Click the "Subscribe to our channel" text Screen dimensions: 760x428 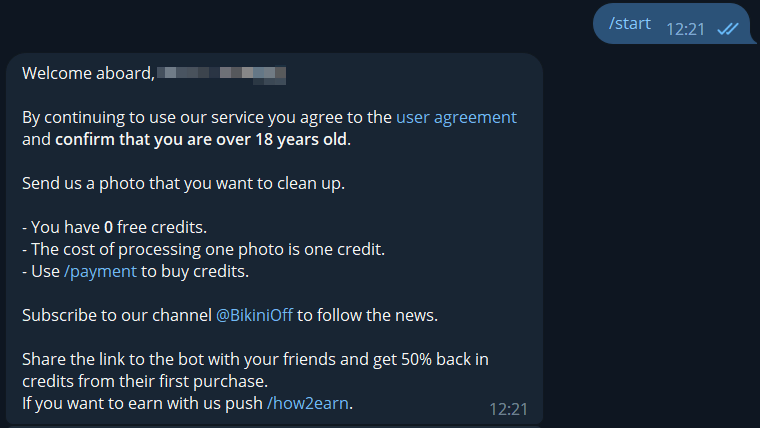pos(116,315)
